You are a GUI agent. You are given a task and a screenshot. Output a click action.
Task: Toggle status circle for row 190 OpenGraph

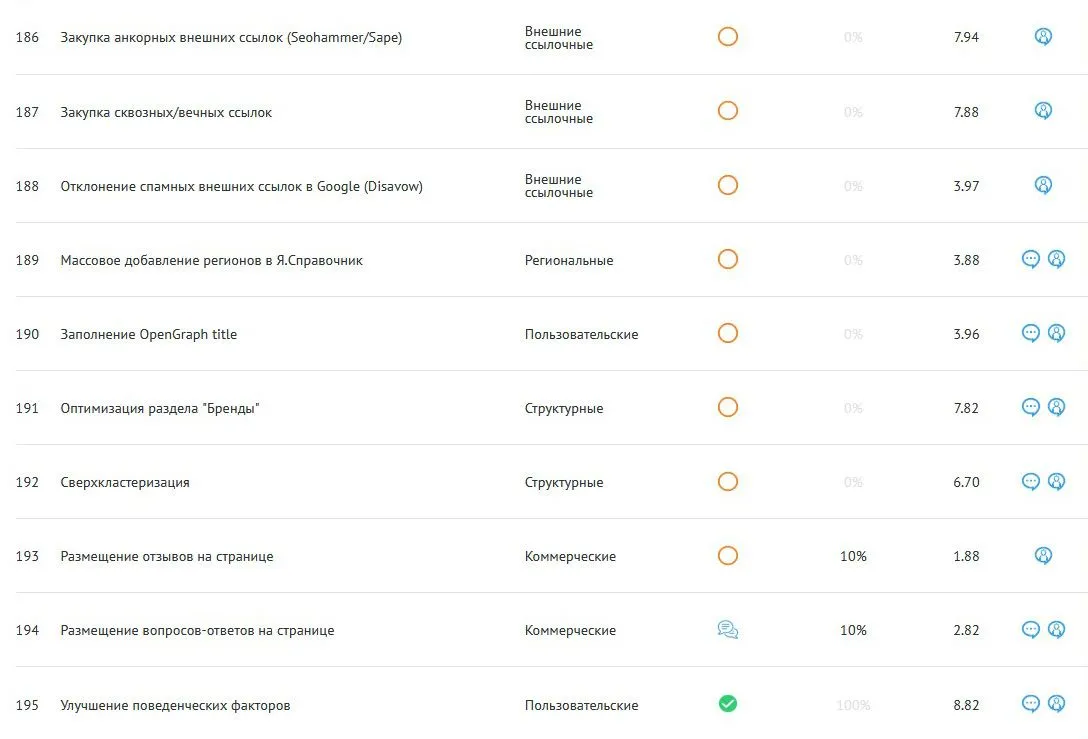click(x=727, y=333)
